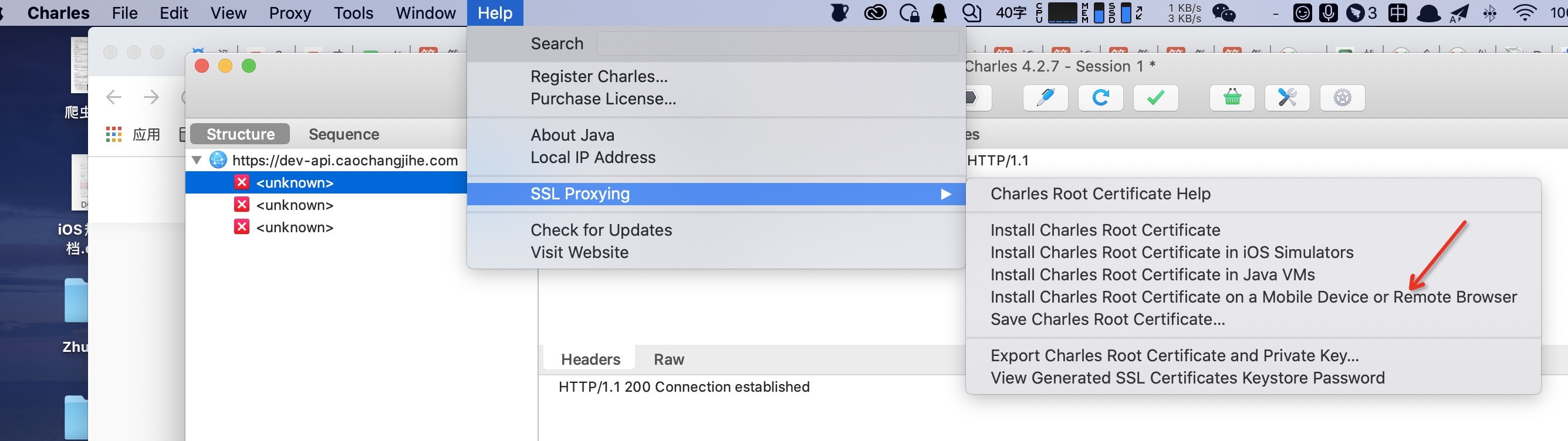Select Register Charles... menu item
The image size is (1568, 441).
(x=716, y=76)
